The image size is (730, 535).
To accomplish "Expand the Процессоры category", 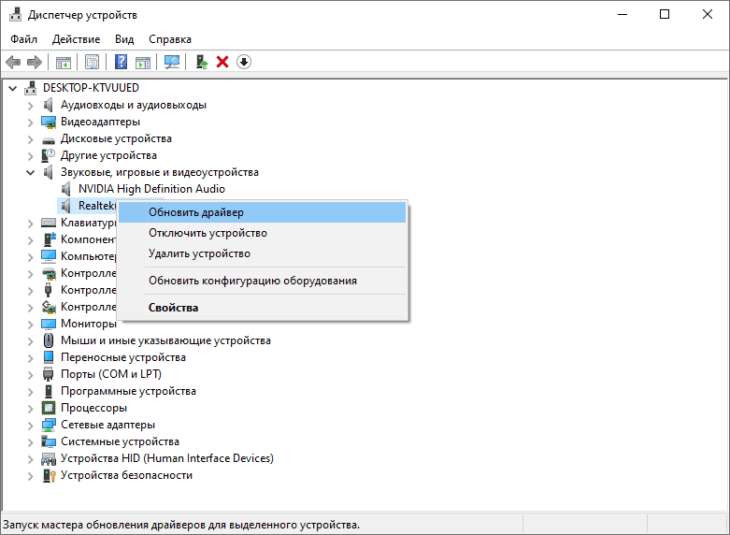I will pos(30,409).
